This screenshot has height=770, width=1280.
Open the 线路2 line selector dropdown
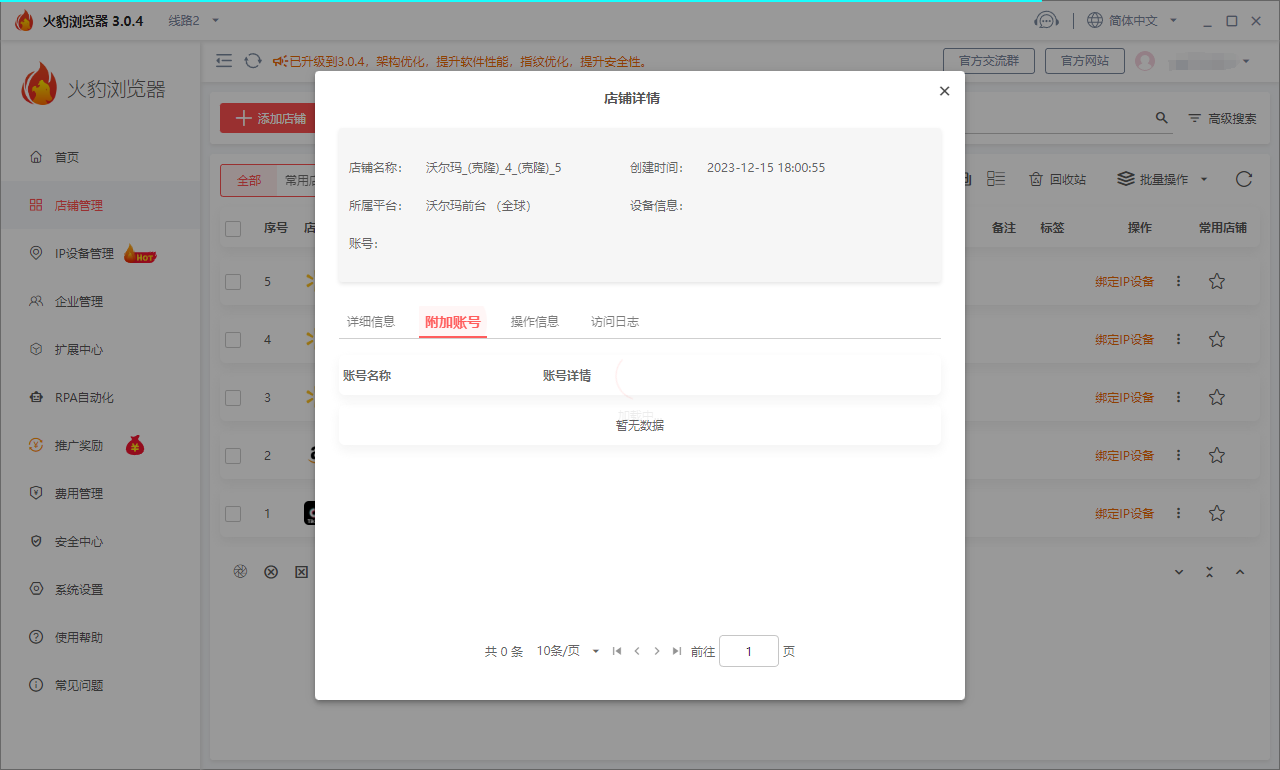point(194,20)
